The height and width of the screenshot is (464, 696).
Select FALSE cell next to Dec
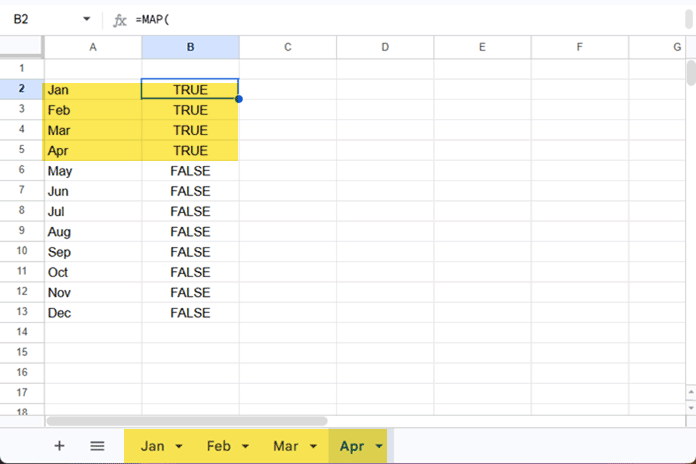pyautogui.click(x=190, y=313)
